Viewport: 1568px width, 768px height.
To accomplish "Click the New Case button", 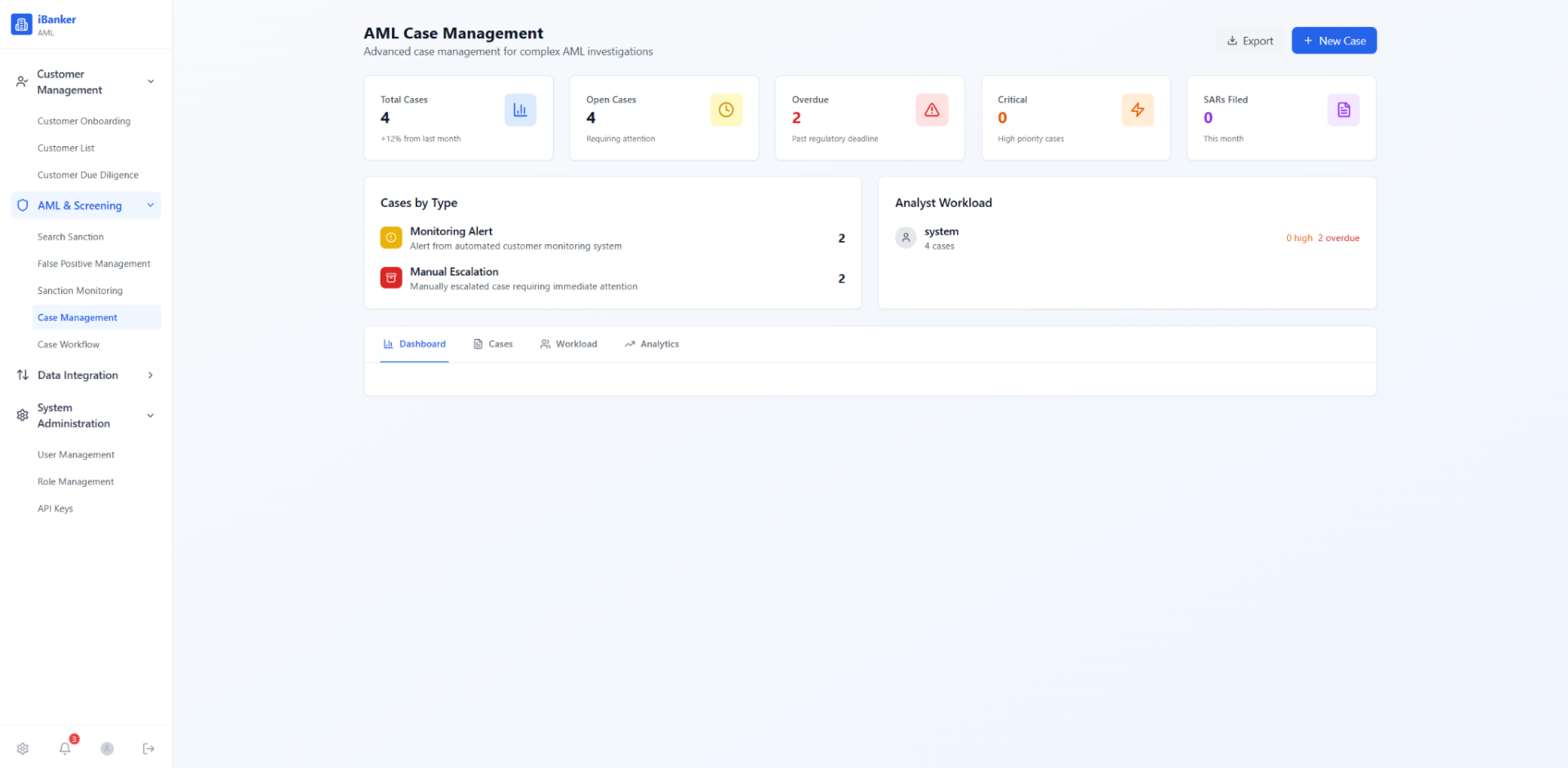I will click(x=1334, y=41).
